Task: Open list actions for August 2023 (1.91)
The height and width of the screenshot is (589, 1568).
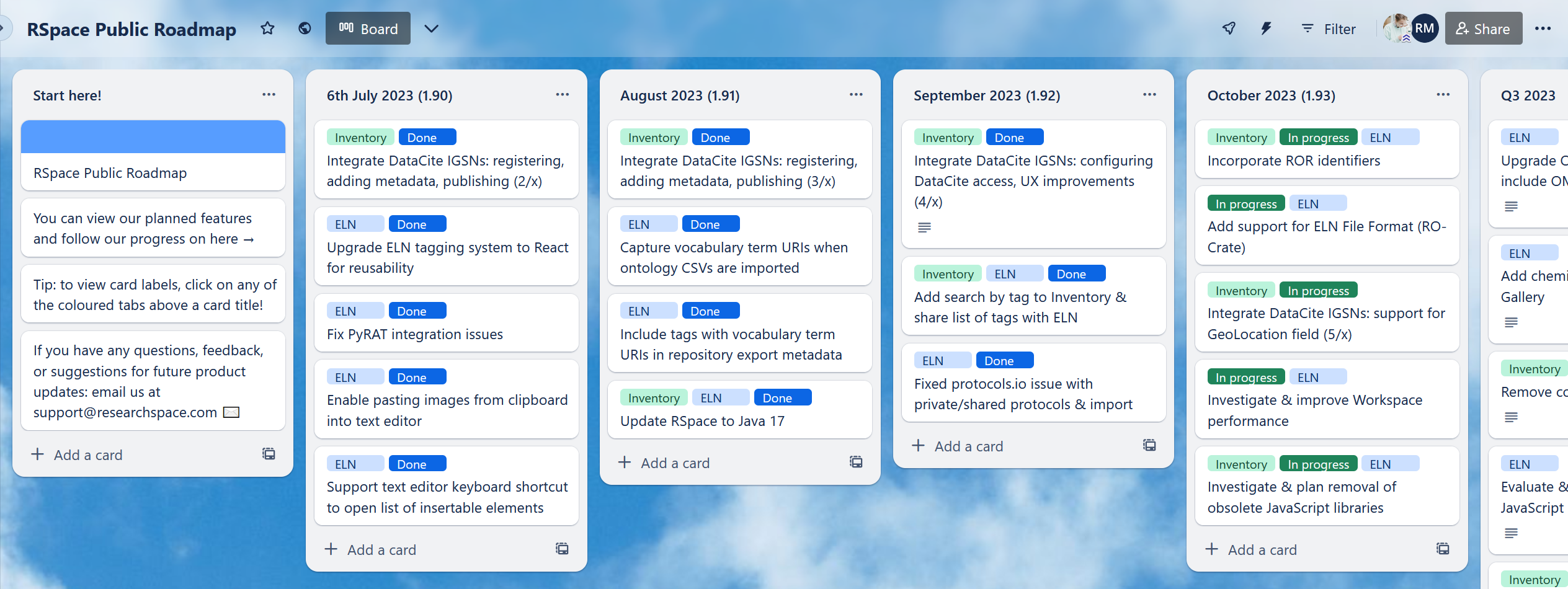Action: tap(856, 95)
